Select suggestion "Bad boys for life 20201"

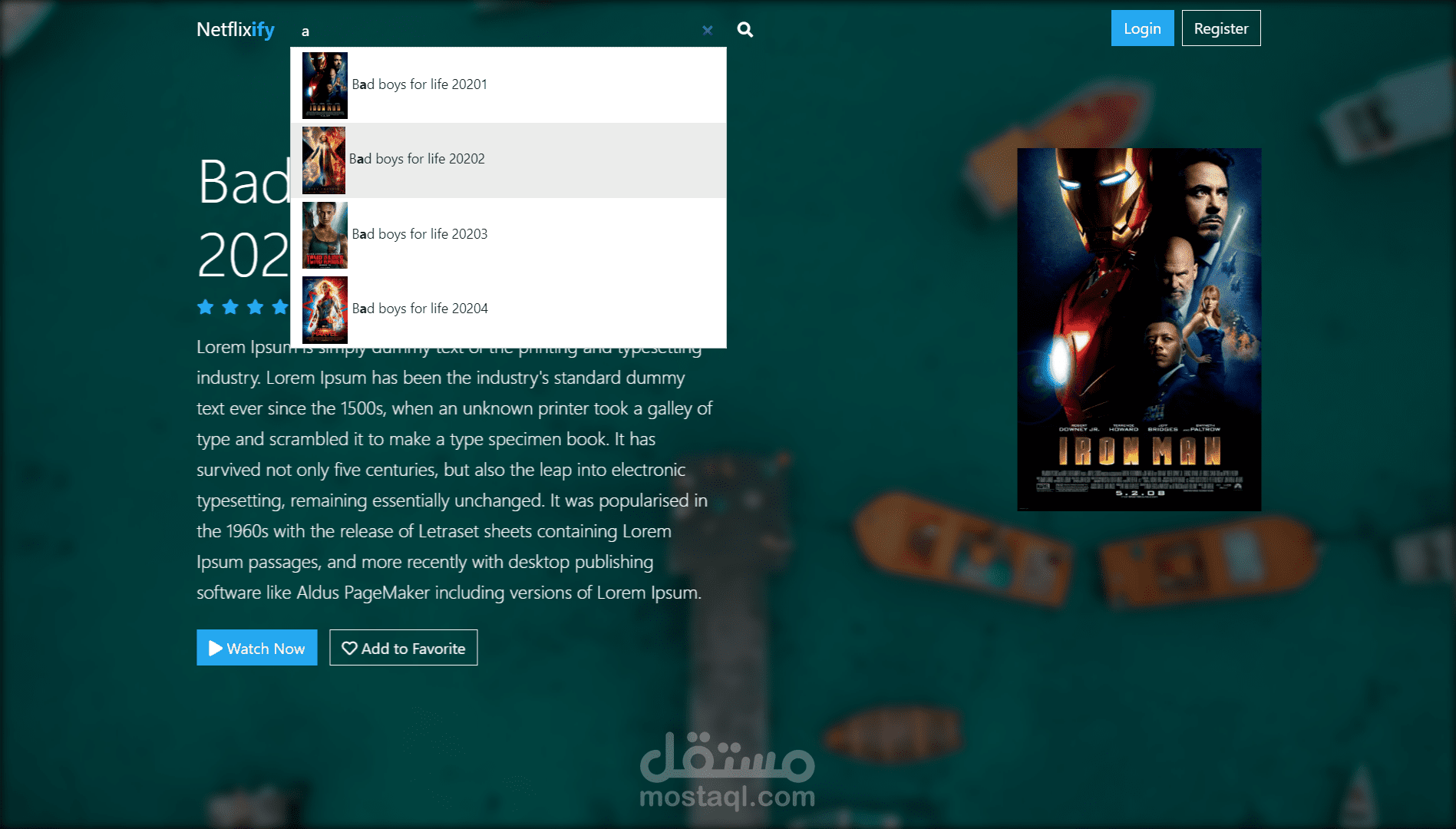tap(508, 85)
